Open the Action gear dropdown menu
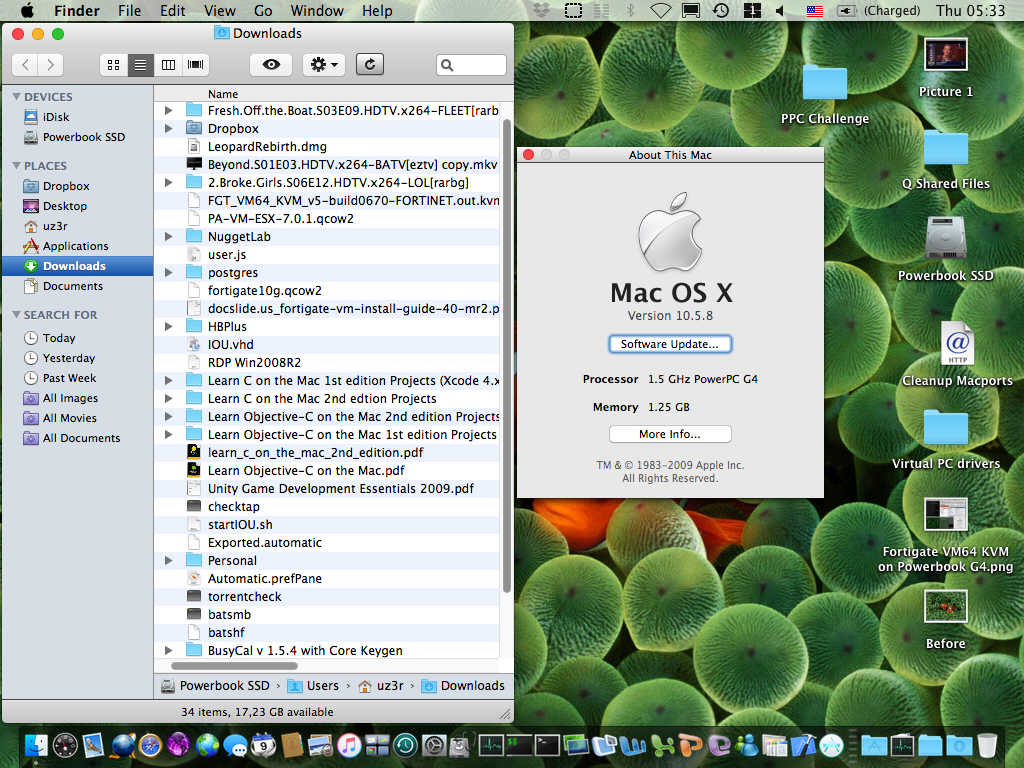Viewport: 1024px width, 768px height. tap(324, 65)
